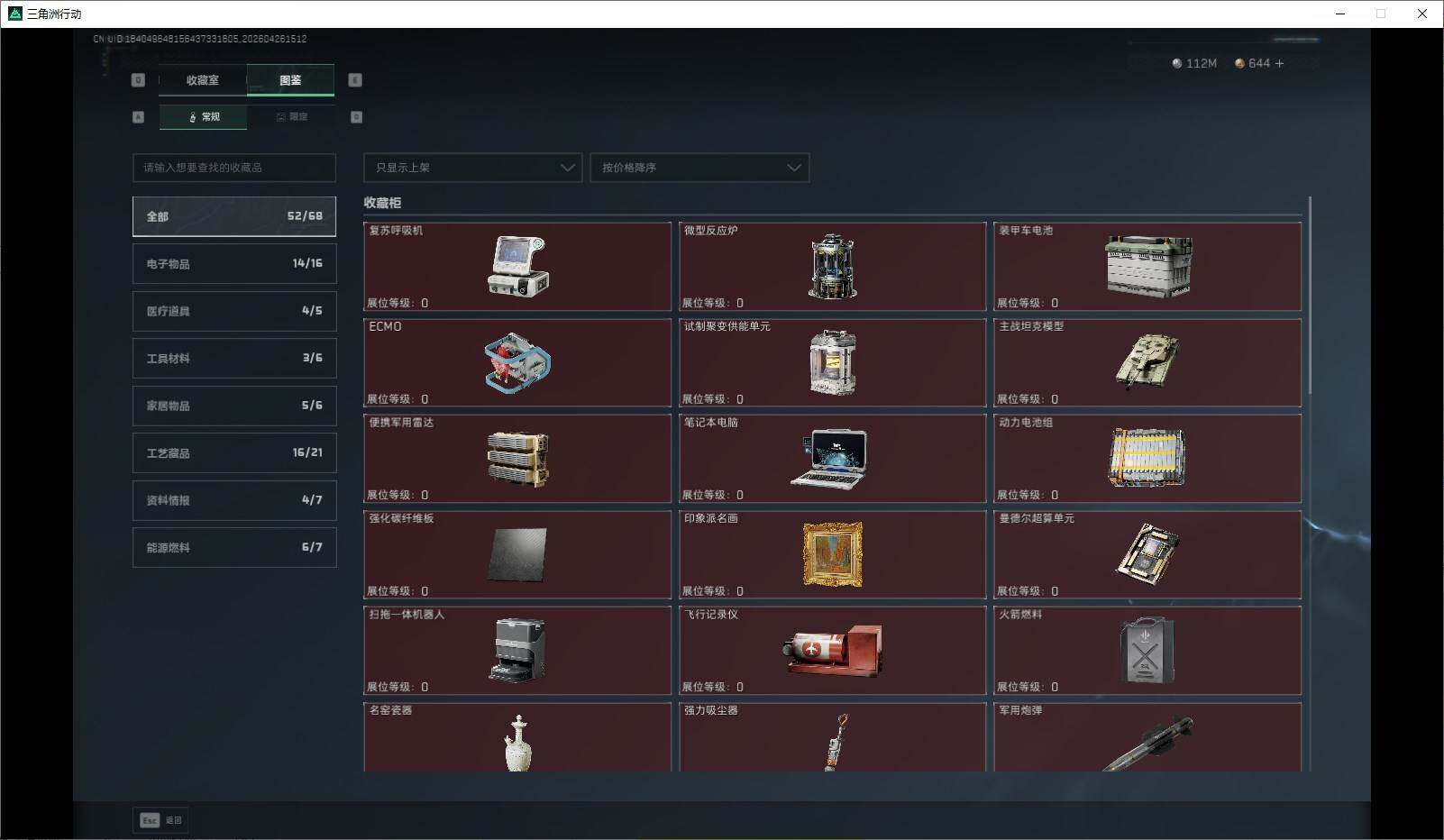This screenshot has height=840, width=1444.
Task: Expand the 按价格降序 sort dropdown
Action: (699, 168)
